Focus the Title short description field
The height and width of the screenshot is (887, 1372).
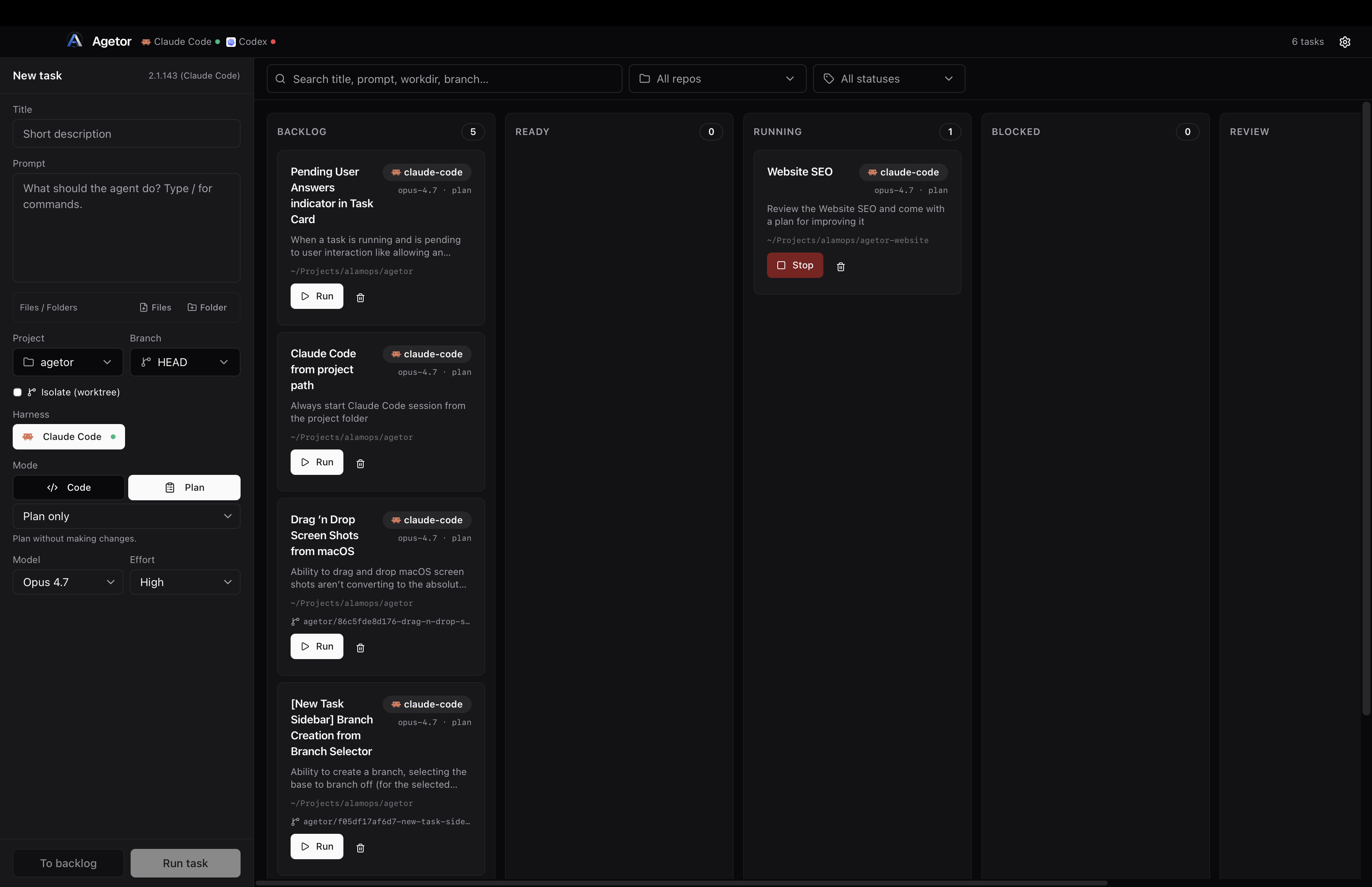(x=127, y=134)
